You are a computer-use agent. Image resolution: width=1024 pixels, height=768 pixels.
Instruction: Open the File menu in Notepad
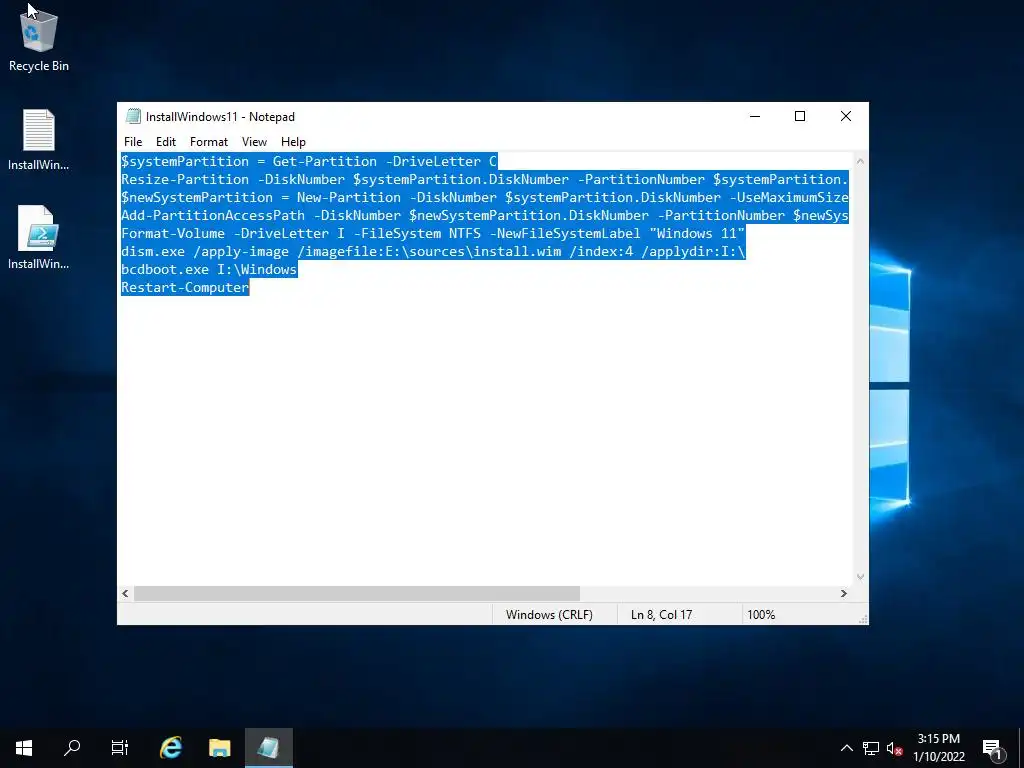tap(133, 142)
